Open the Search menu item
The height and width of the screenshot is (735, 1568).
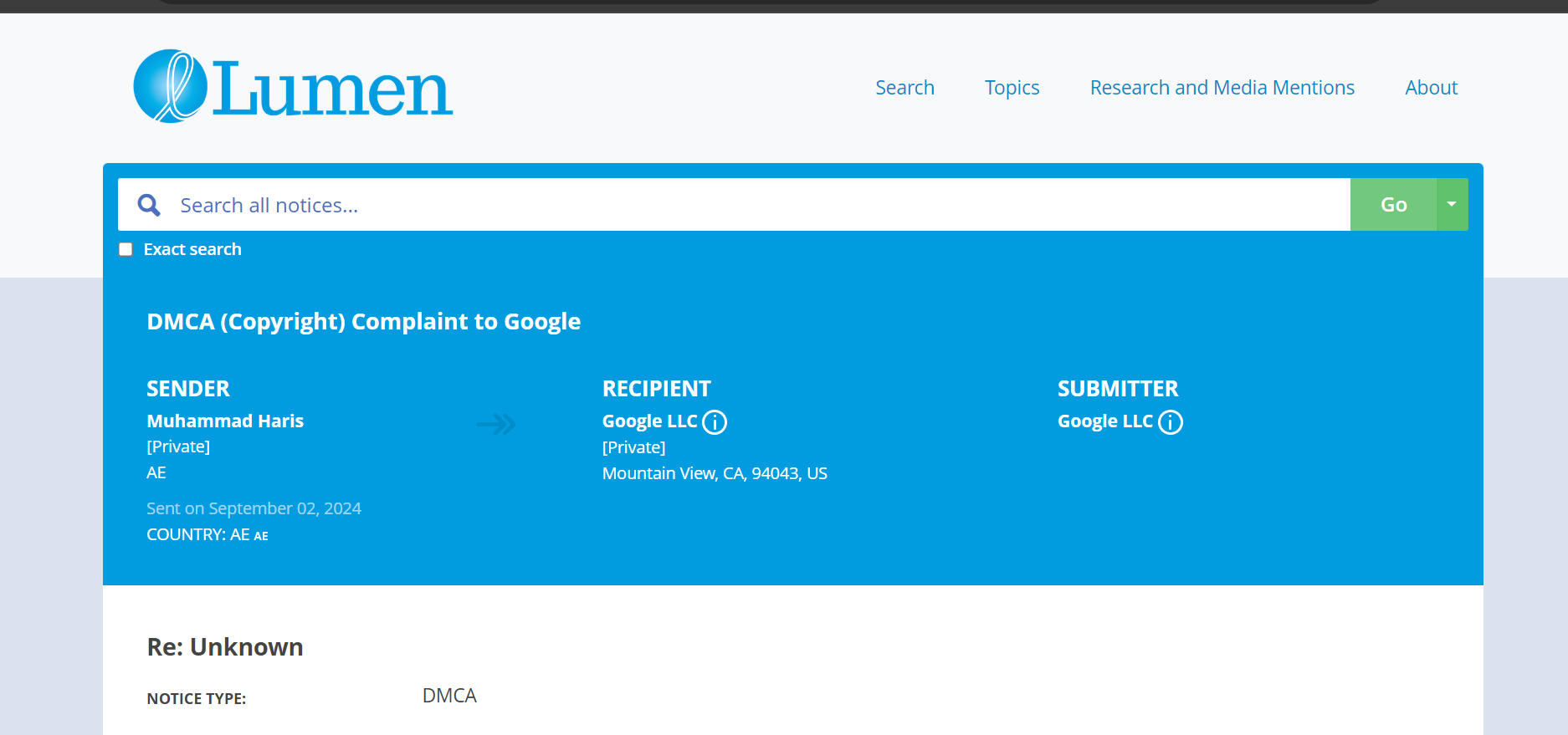pos(904,88)
